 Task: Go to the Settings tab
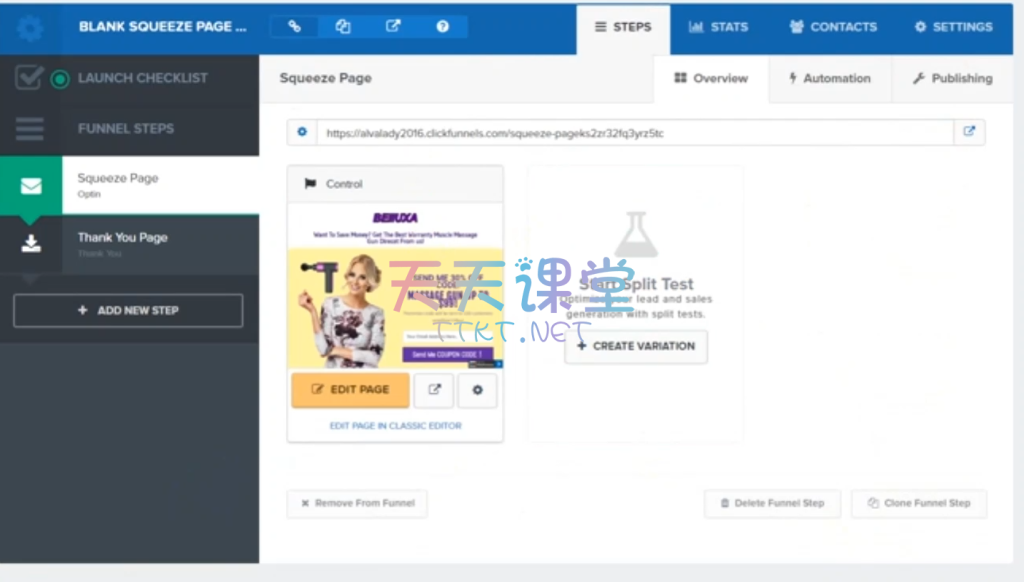coord(953,27)
